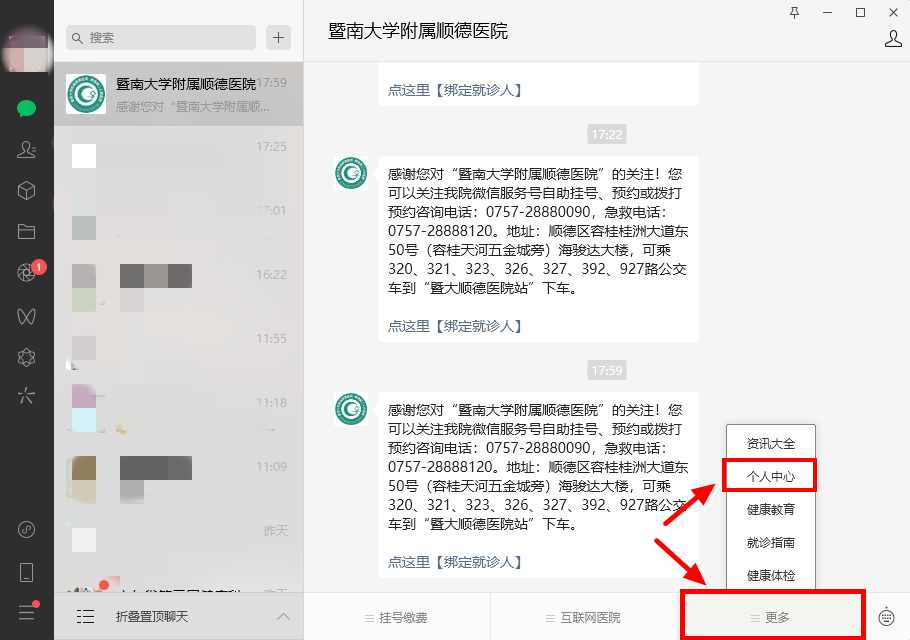
Task: Choose 健康体检 from the popup menu
Action: pos(771,576)
